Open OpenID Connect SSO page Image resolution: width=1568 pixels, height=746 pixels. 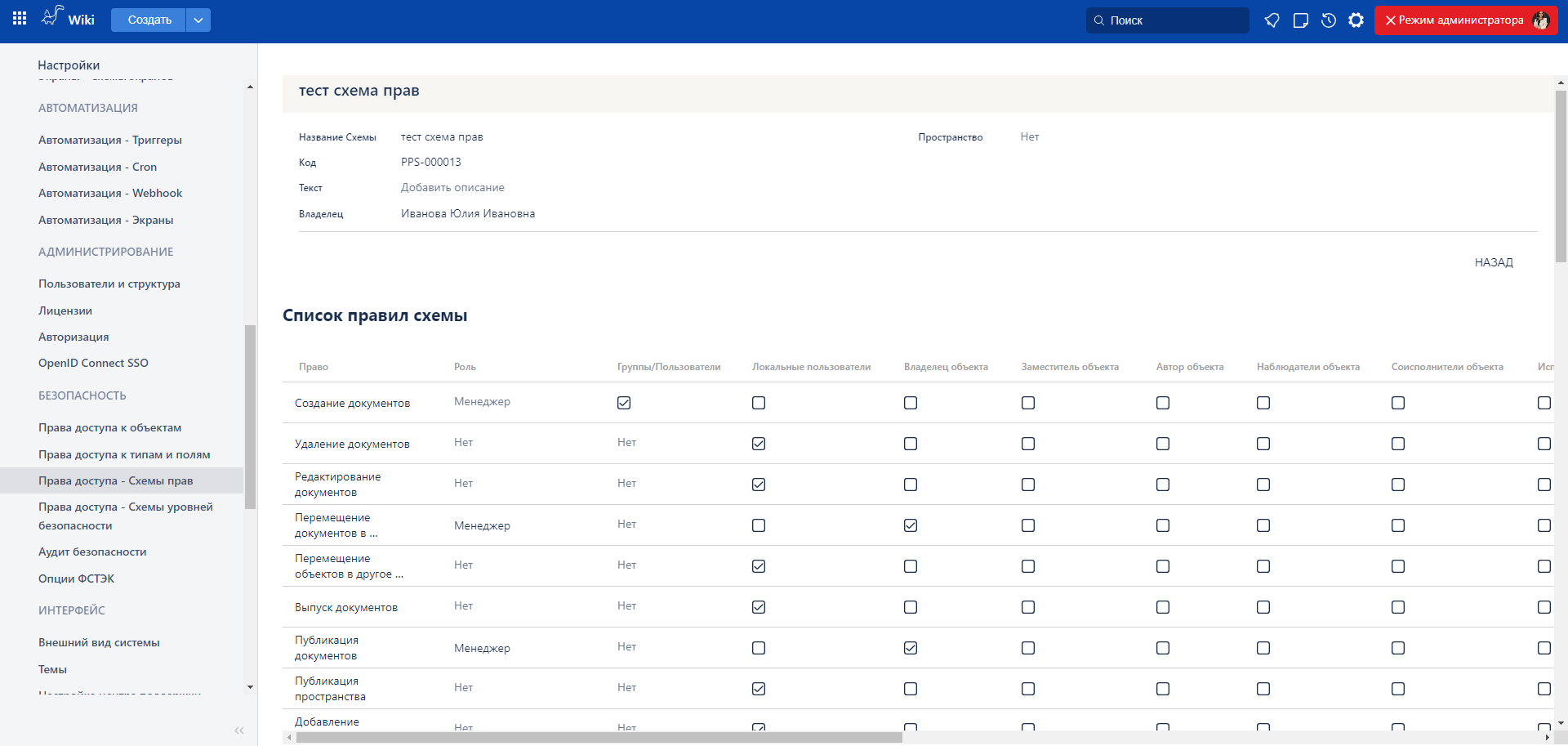coord(93,363)
